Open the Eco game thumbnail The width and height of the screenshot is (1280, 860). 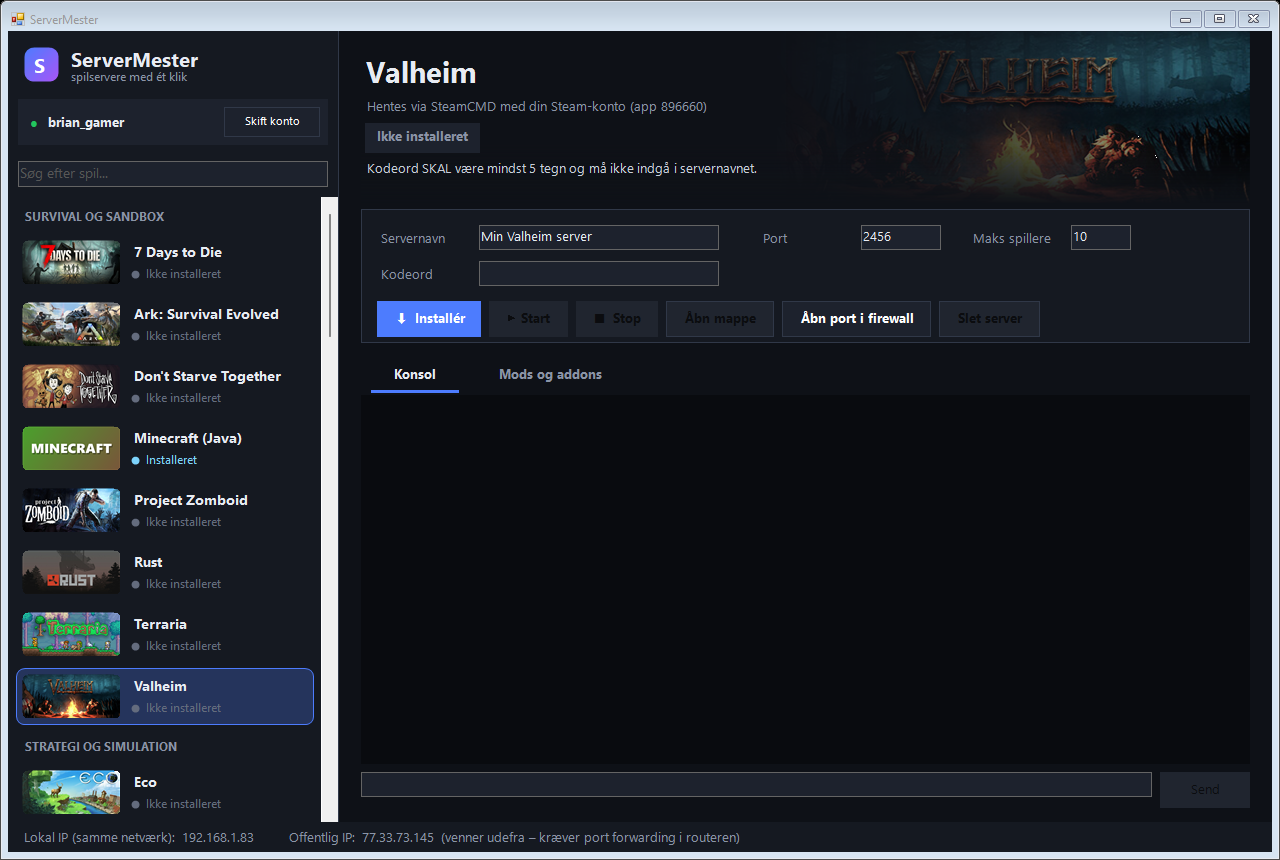[71, 792]
